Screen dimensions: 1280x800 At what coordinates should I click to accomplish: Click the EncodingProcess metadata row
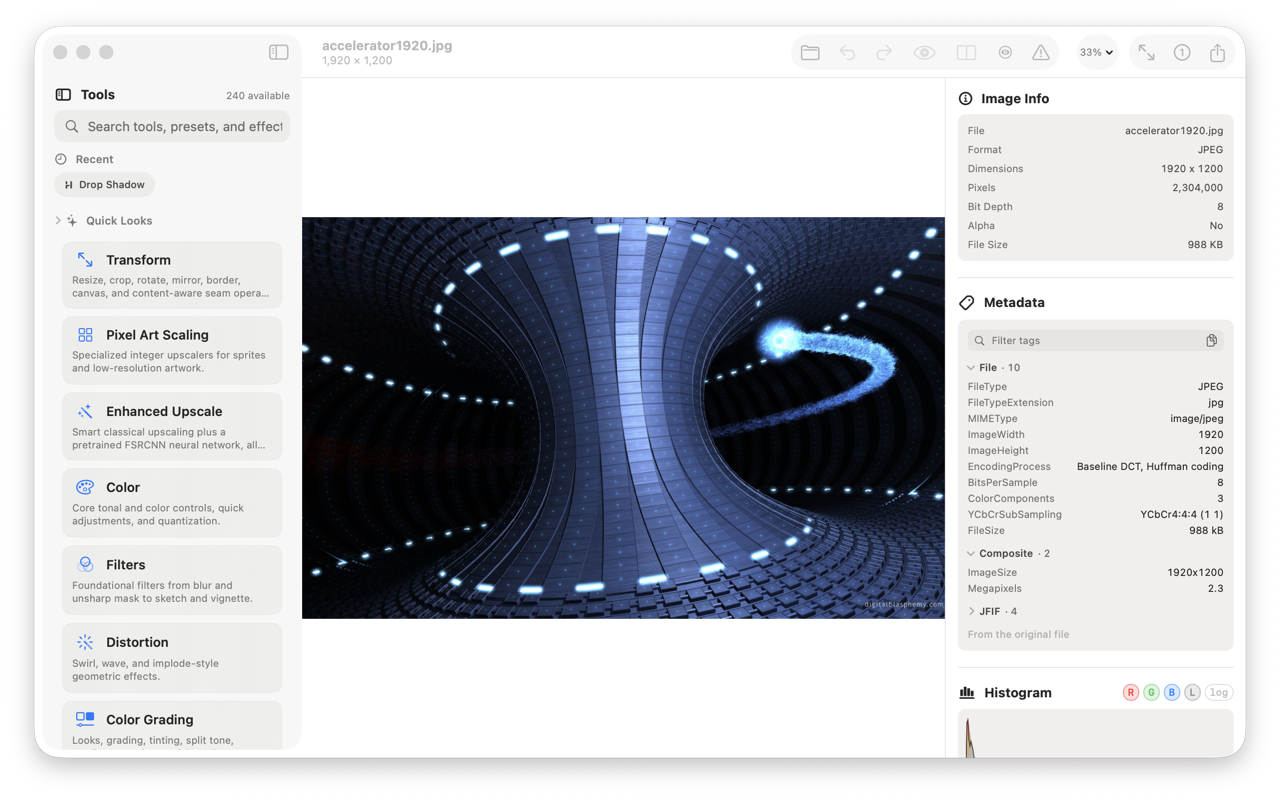click(1095, 467)
